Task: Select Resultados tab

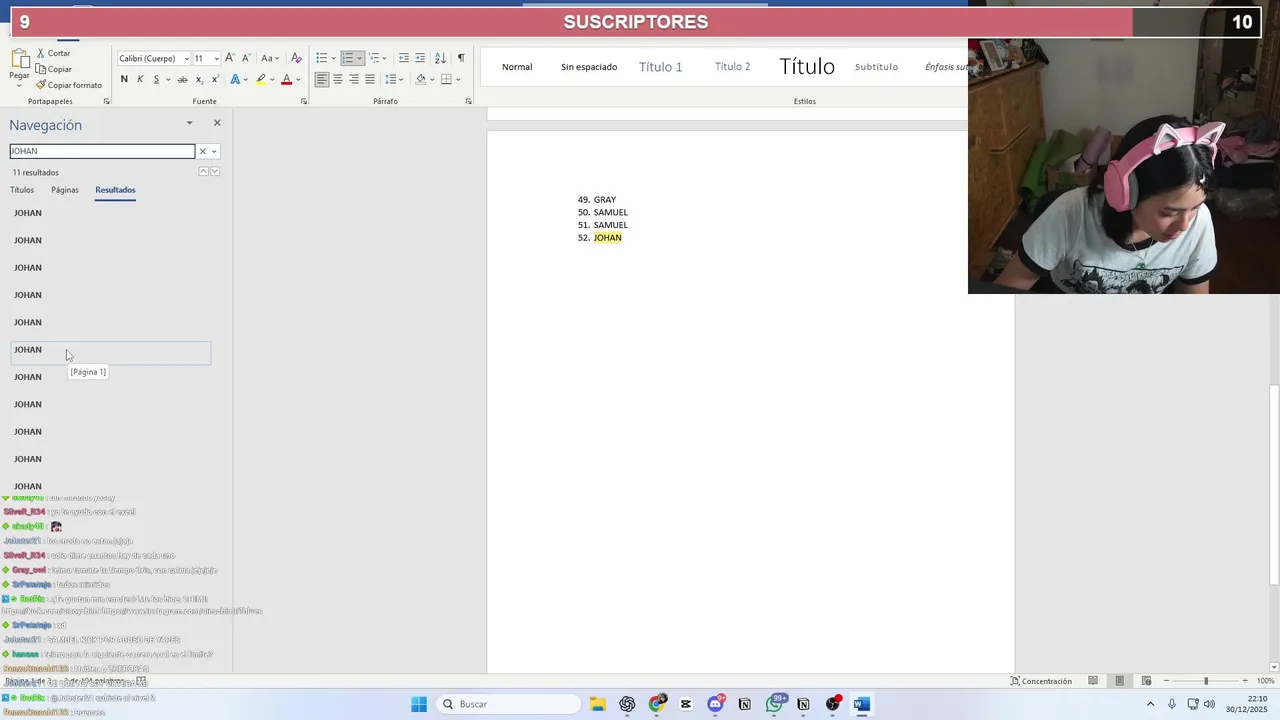Action: click(x=115, y=190)
